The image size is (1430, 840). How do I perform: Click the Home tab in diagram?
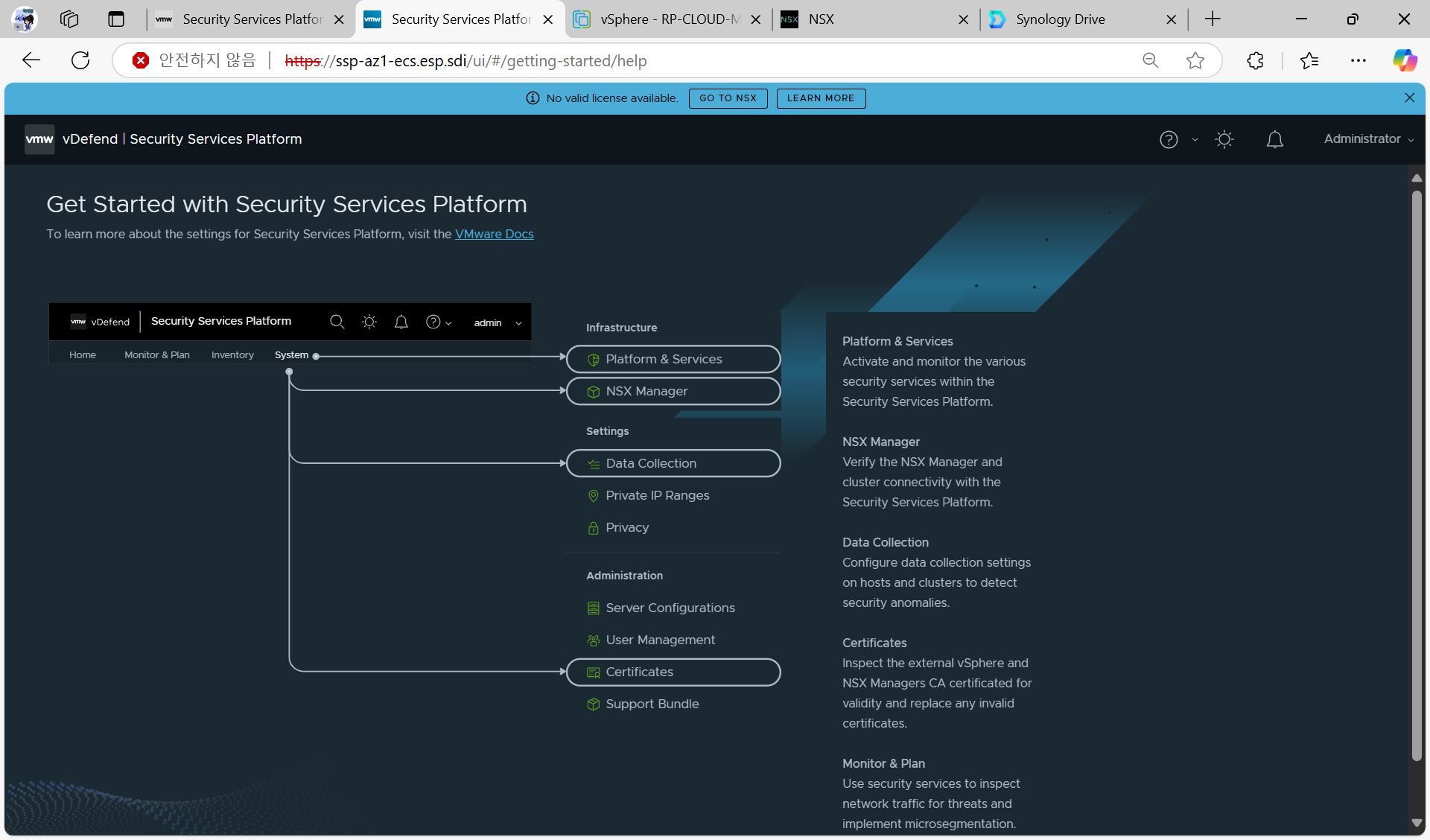[x=83, y=355]
